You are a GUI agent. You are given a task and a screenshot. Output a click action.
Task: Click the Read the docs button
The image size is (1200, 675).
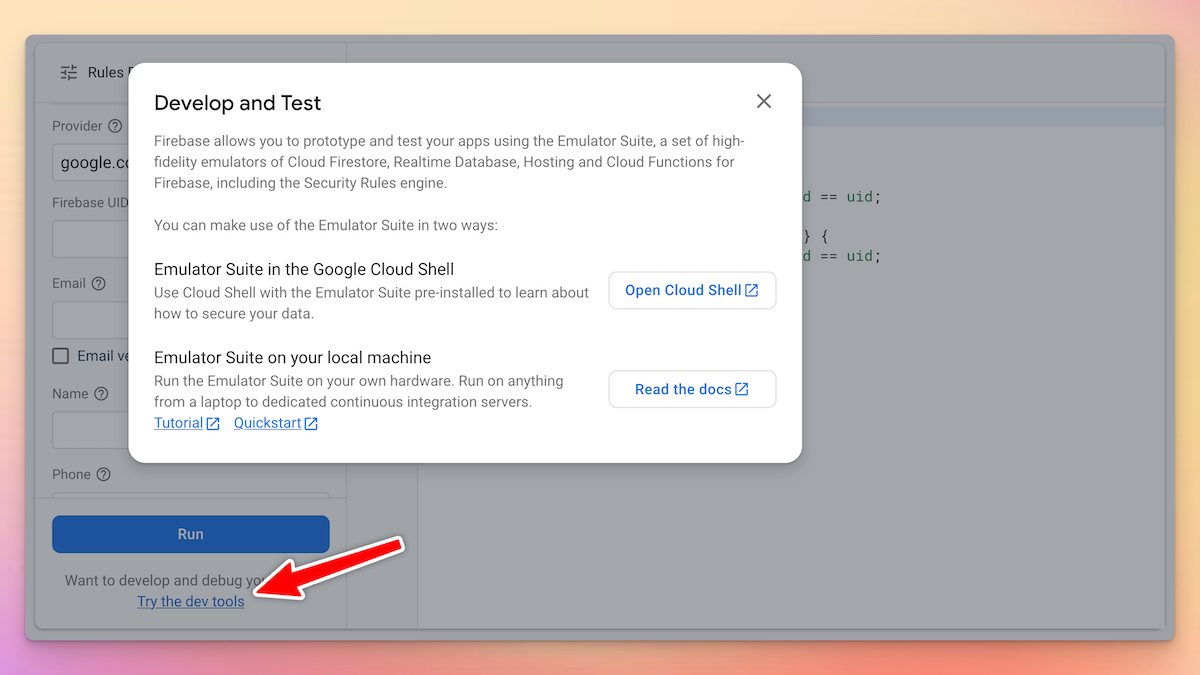click(692, 389)
